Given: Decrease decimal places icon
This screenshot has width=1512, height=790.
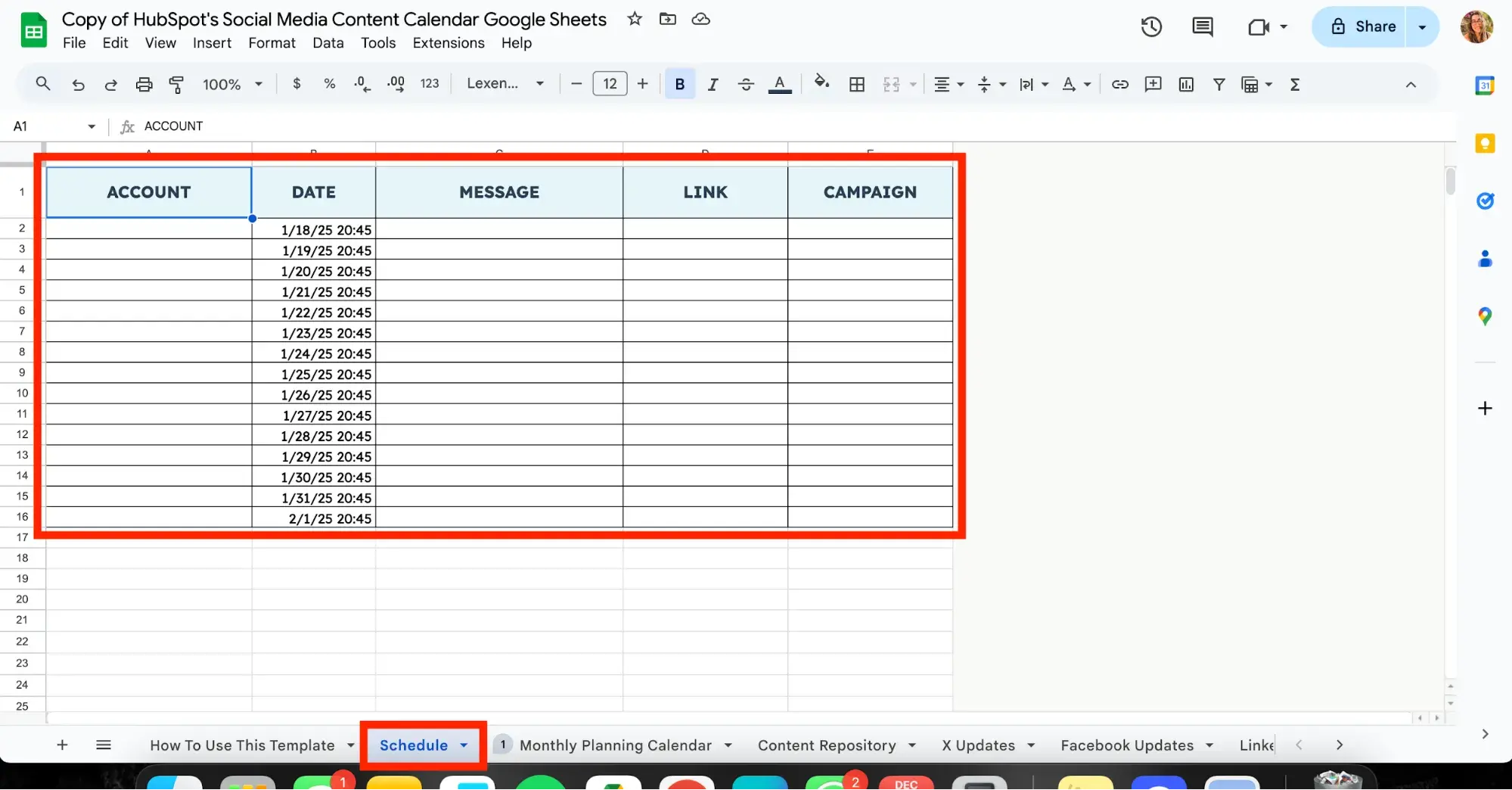Looking at the screenshot, I should pyautogui.click(x=362, y=84).
